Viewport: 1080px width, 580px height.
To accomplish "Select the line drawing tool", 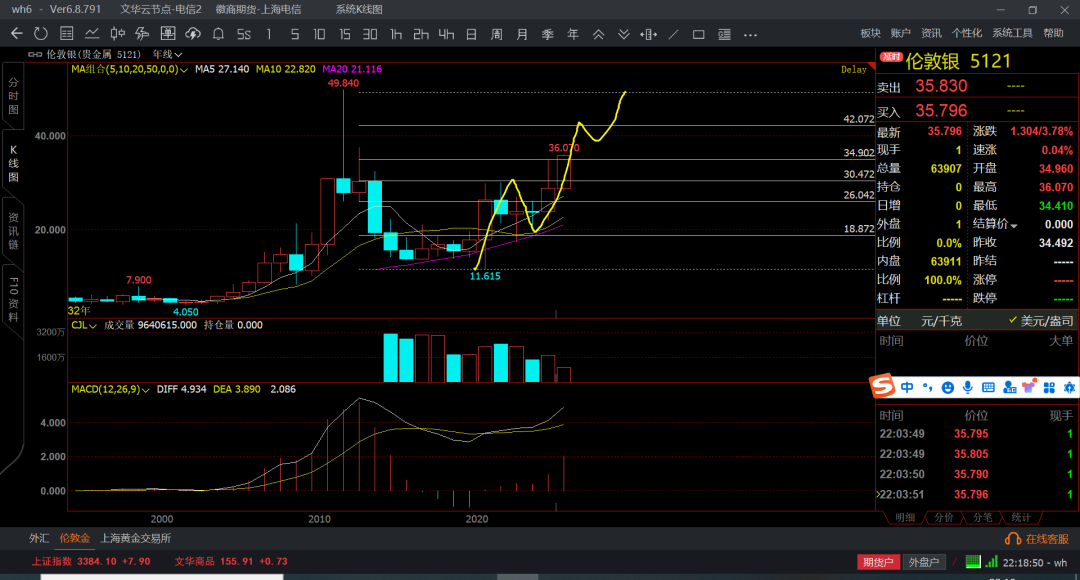I will (674, 34).
